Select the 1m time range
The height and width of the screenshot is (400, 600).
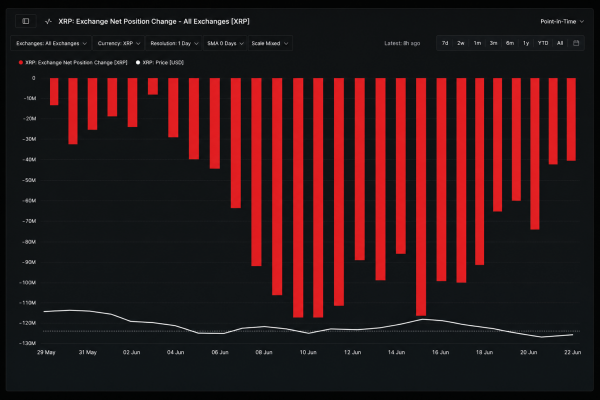tap(477, 43)
